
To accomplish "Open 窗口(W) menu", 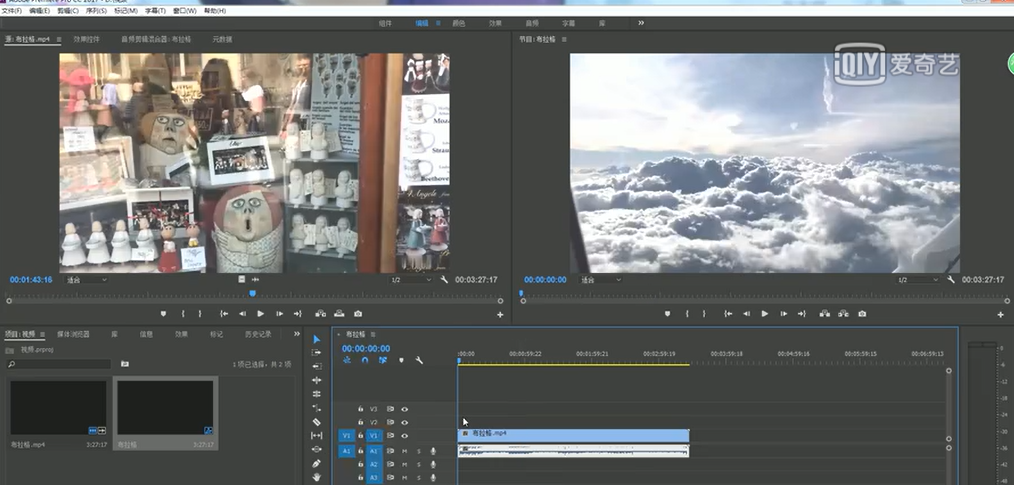I will (185, 11).
